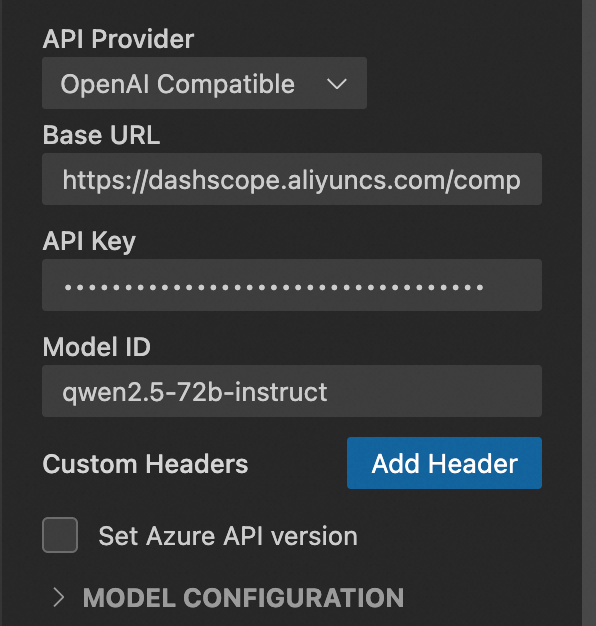This screenshot has width=596, height=626.
Task: Click the 'API Key' label
Action: pyautogui.click(x=89, y=242)
